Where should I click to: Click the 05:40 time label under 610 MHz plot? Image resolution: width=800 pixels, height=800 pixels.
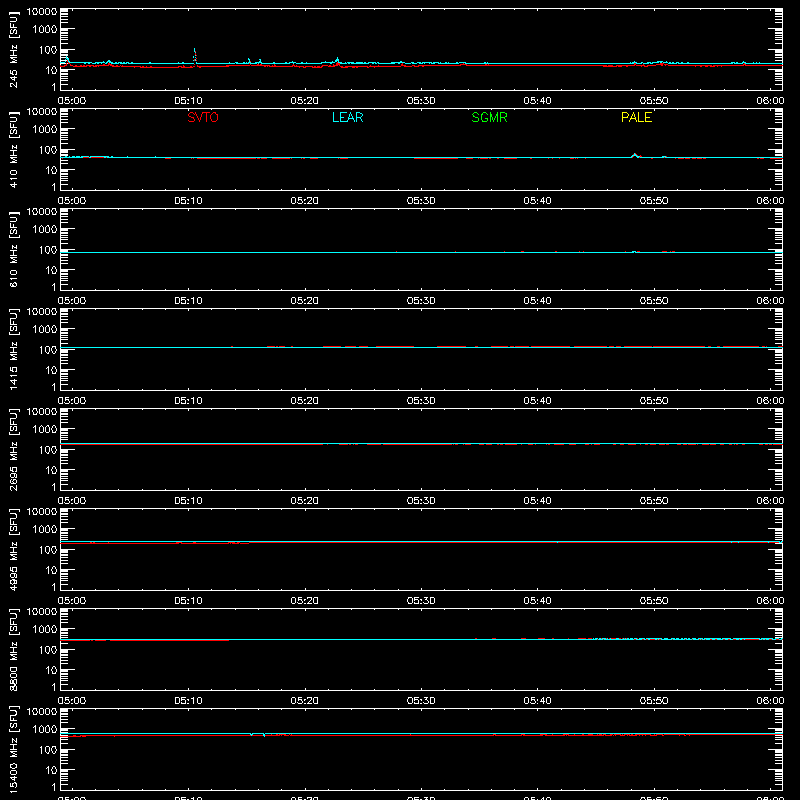click(x=537, y=301)
